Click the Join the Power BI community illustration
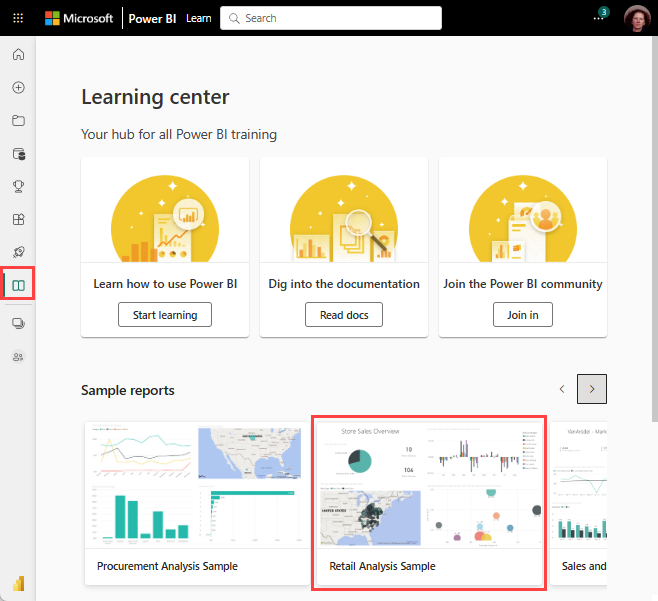The width and height of the screenshot is (658, 601). (x=523, y=218)
